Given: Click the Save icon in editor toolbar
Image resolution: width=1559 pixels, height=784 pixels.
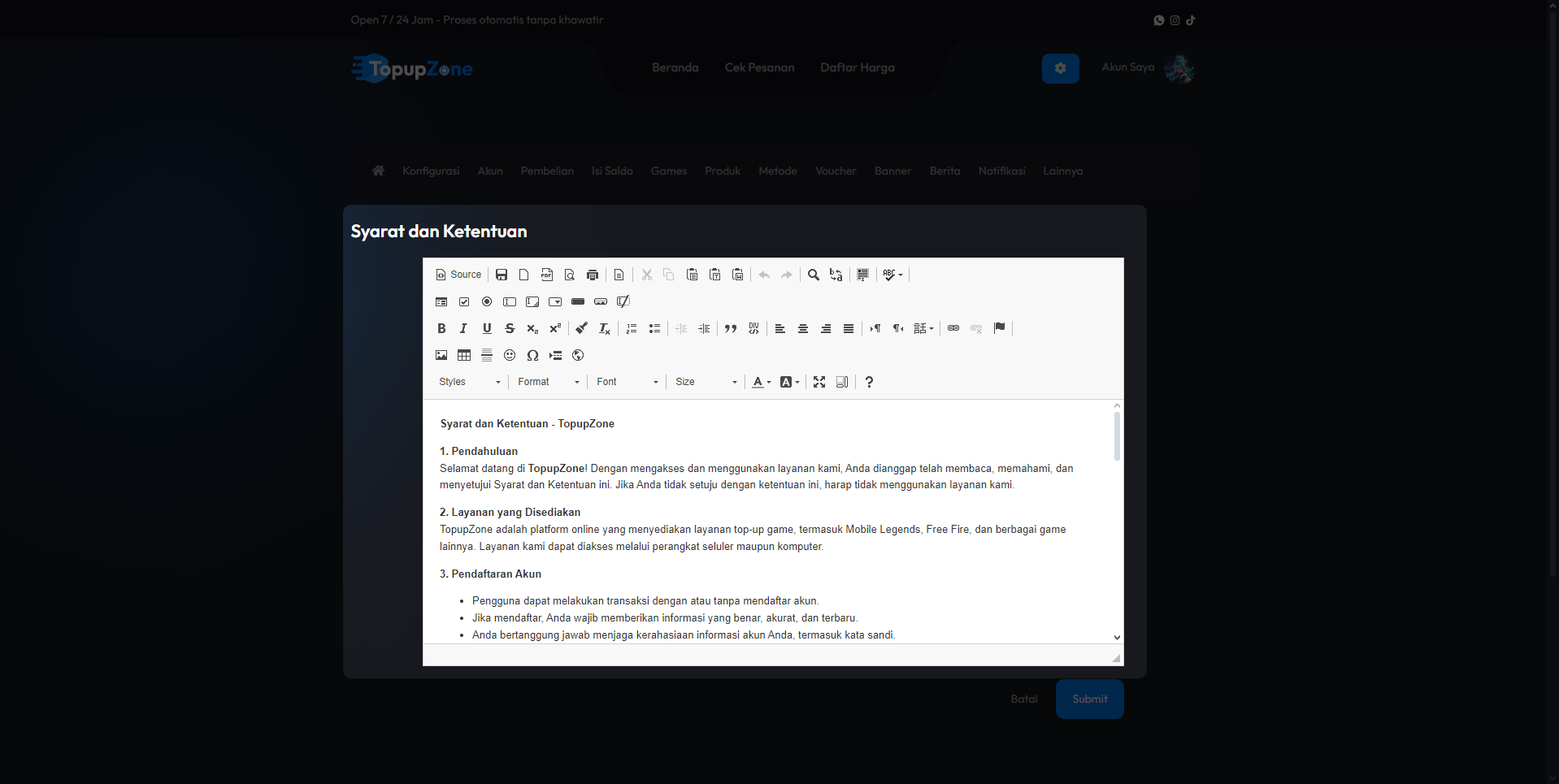Looking at the screenshot, I should 502,275.
